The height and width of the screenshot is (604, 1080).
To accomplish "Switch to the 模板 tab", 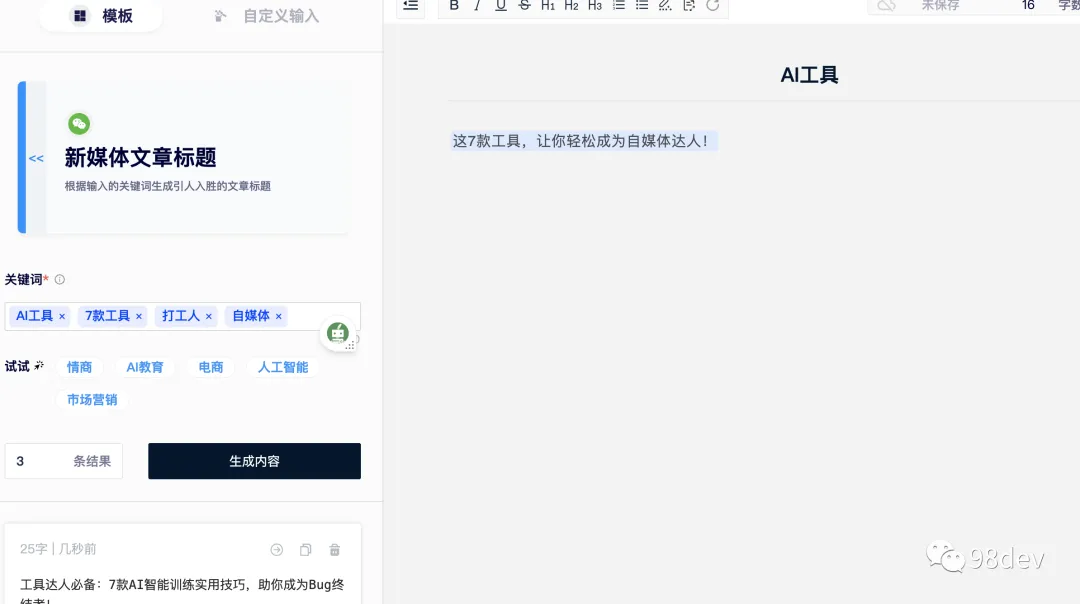I will [x=100, y=16].
